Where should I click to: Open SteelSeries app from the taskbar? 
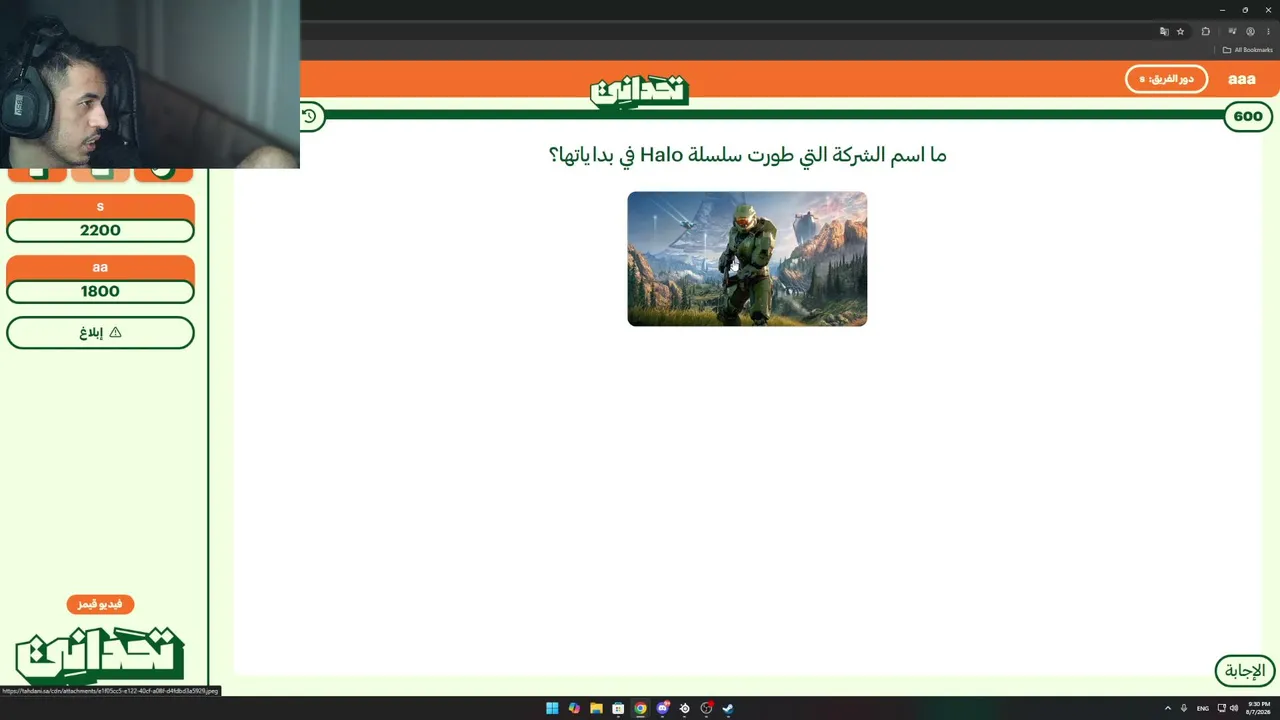click(684, 708)
